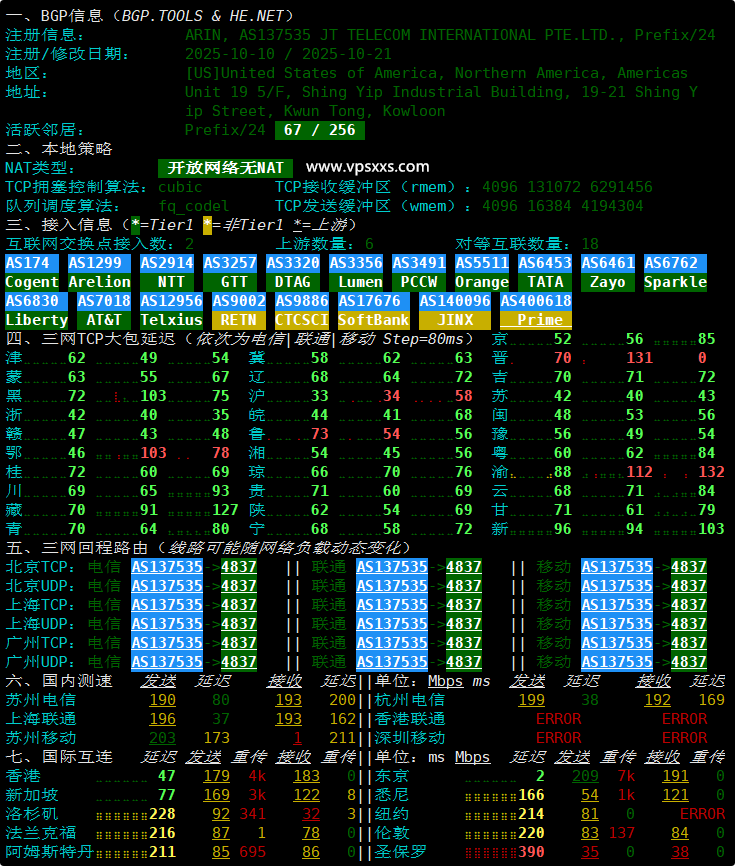Click the Mbps unit label in section six
The height and width of the screenshot is (866, 735).
point(446,681)
